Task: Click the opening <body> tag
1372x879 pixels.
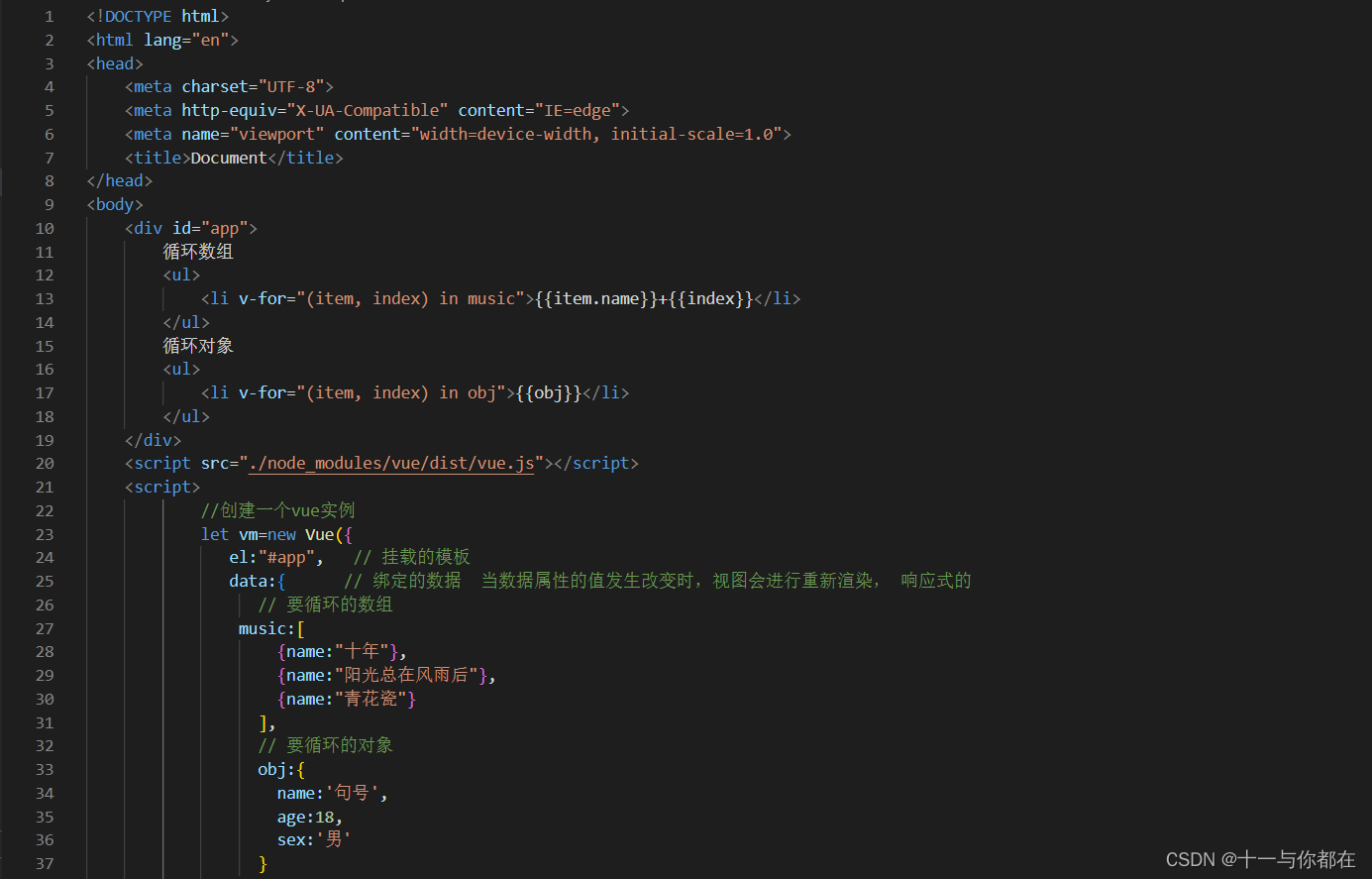Action: 115,204
